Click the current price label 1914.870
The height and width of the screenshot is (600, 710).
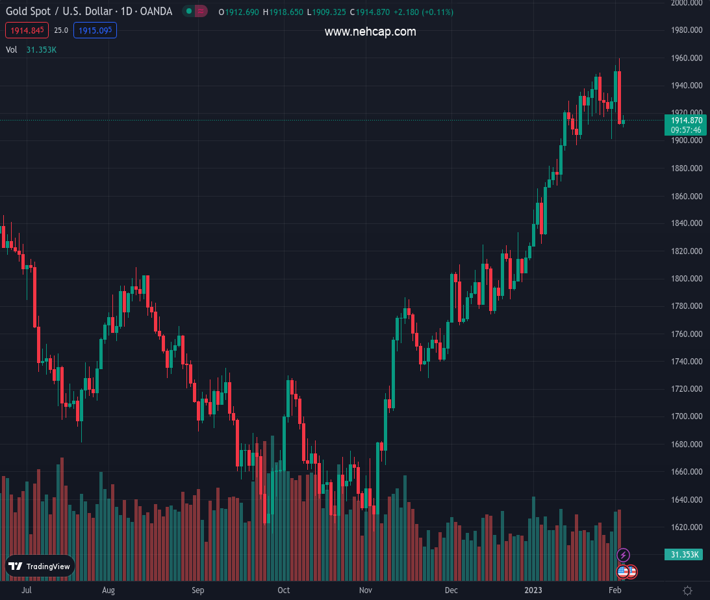686,120
